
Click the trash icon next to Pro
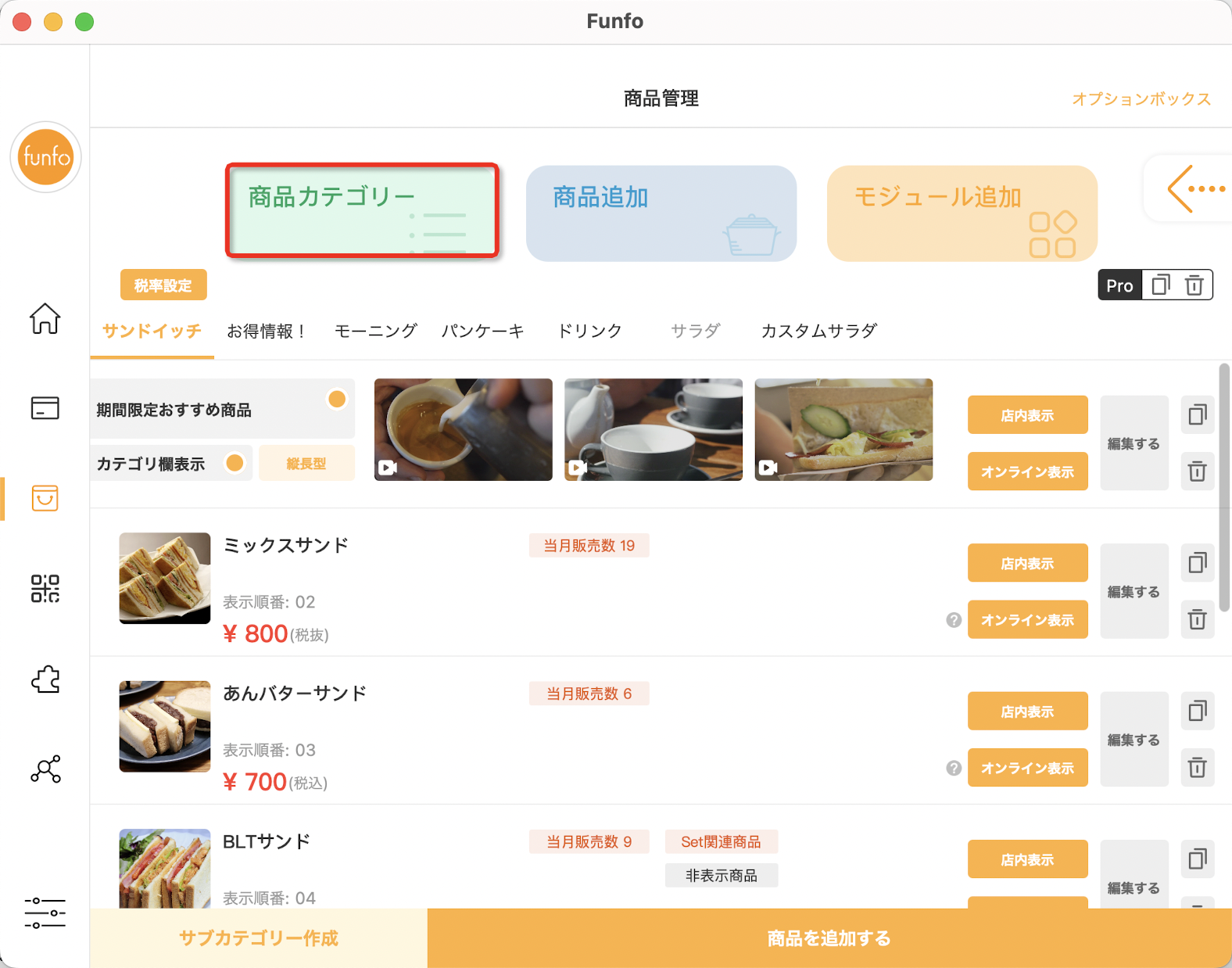1194,285
